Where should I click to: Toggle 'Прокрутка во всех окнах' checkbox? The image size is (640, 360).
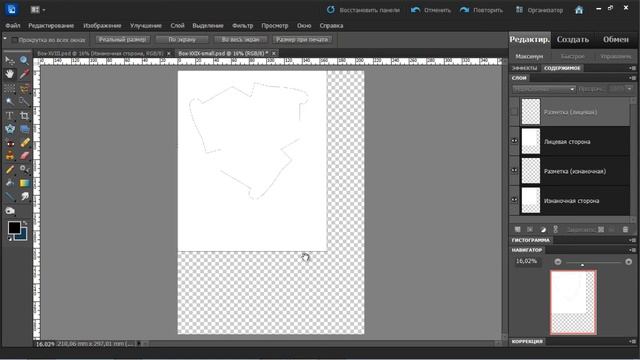pos(14,40)
